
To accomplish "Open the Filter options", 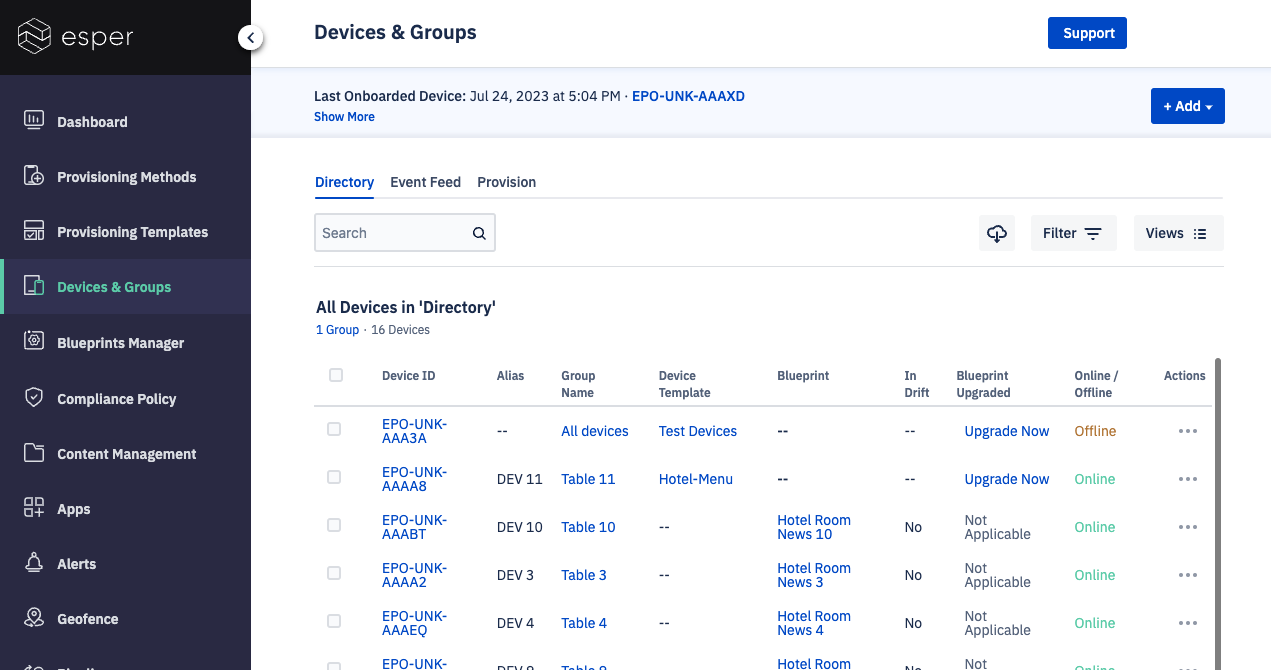I will click(x=1073, y=233).
